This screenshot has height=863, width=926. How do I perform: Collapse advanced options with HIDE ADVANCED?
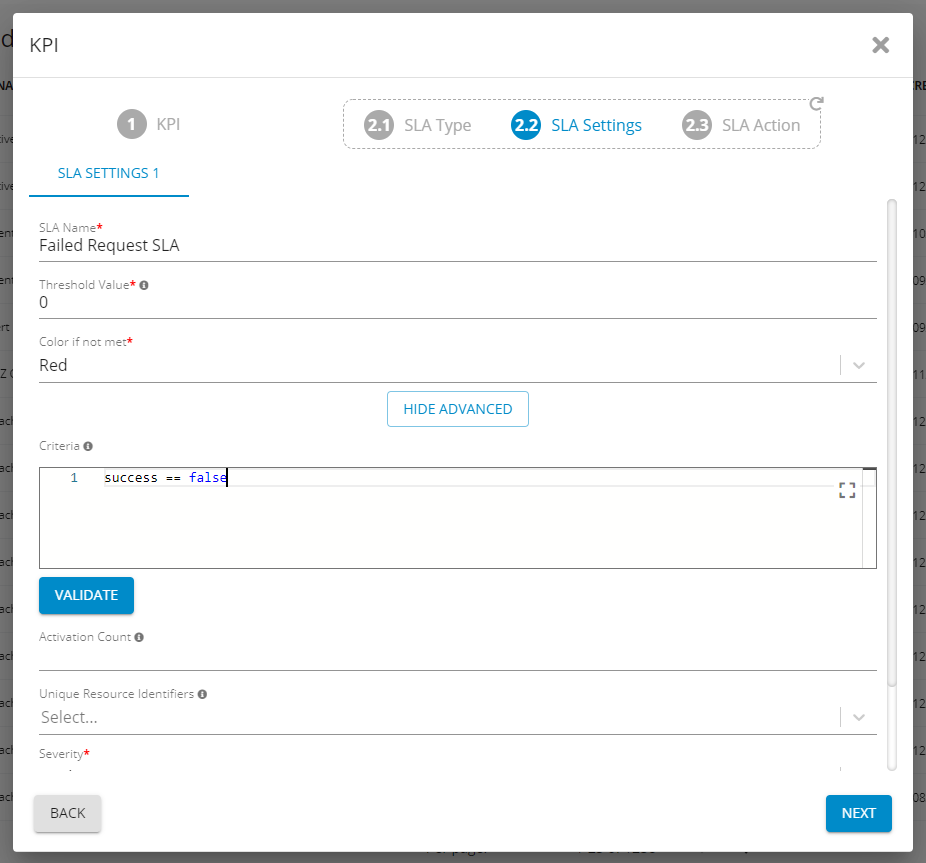pyautogui.click(x=457, y=409)
